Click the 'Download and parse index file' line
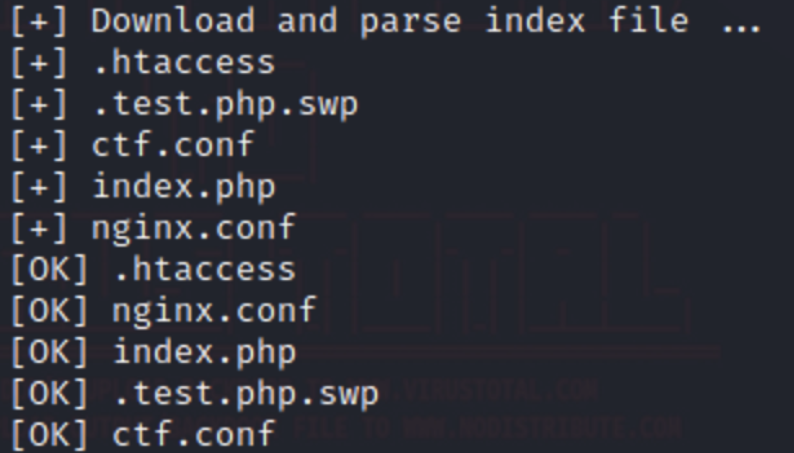794x453 pixels. tap(385, 21)
